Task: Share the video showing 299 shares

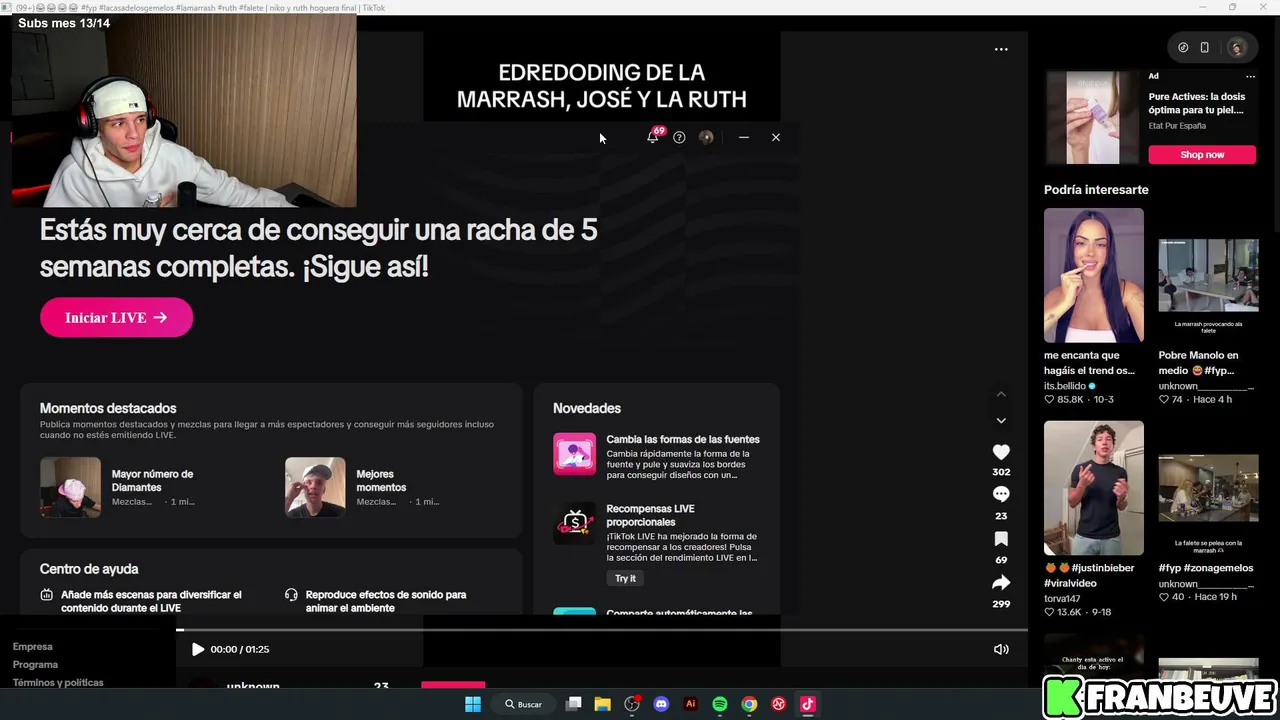Action: [x=1001, y=582]
